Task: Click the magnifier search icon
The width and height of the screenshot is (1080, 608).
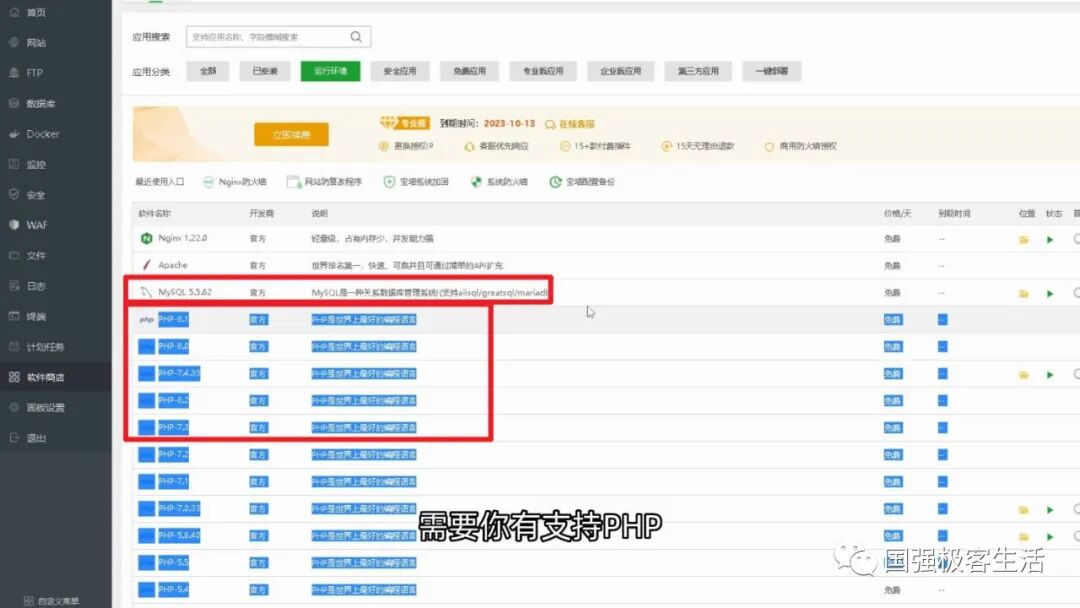Action: click(x=356, y=36)
